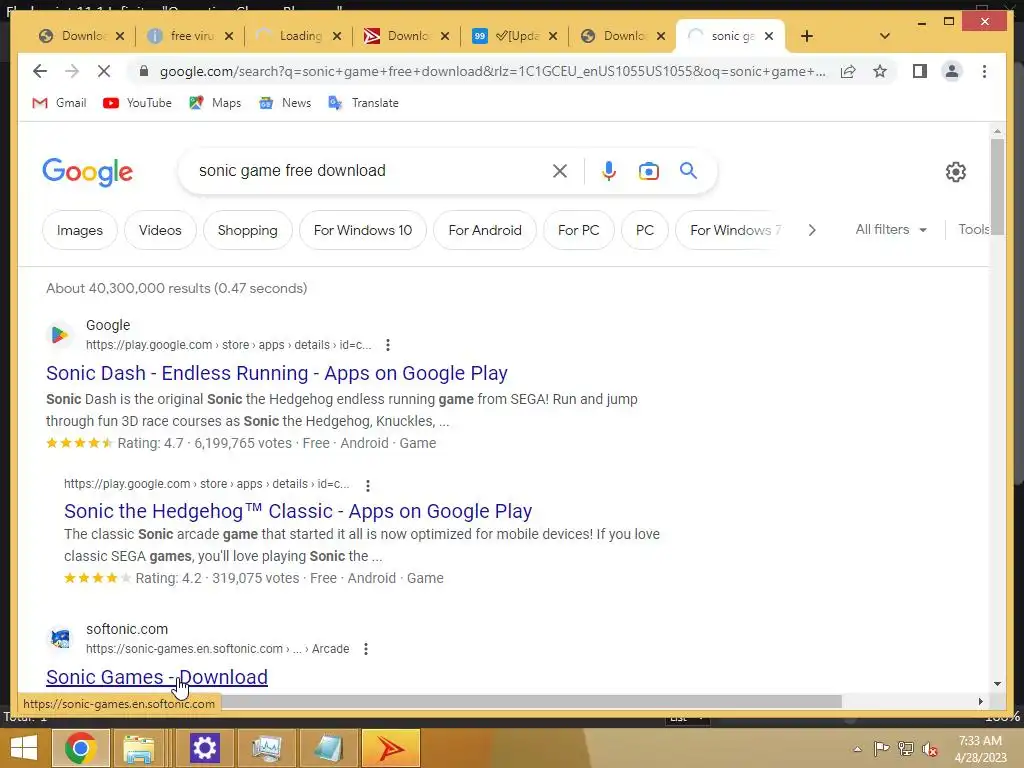This screenshot has height=768, width=1024.
Task: Click the scroll down arrow
Action: pyautogui.click(x=997, y=684)
